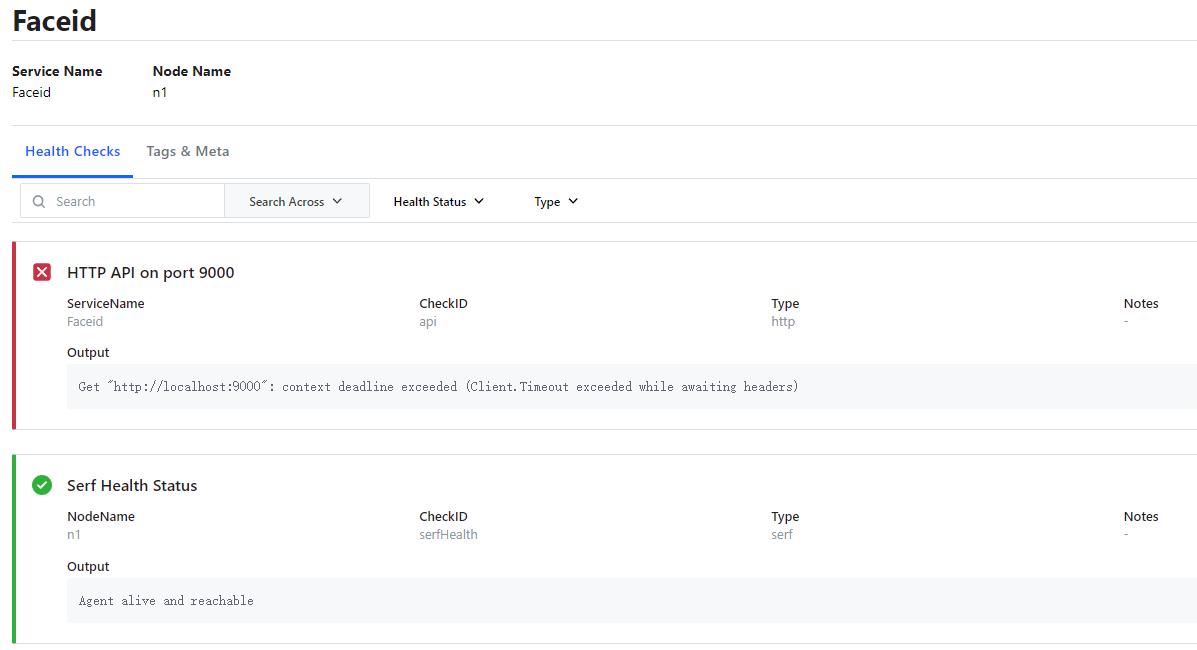Click the serf type value
Image resolution: width=1197 pixels, height=650 pixels.
coord(782,535)
